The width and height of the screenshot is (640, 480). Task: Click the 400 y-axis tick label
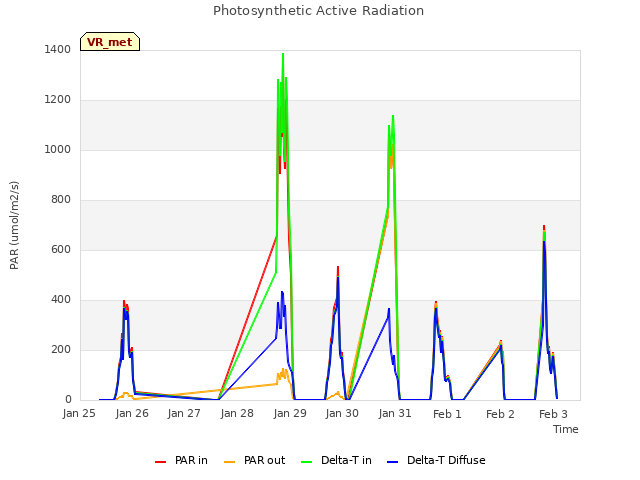coord(61,300)
